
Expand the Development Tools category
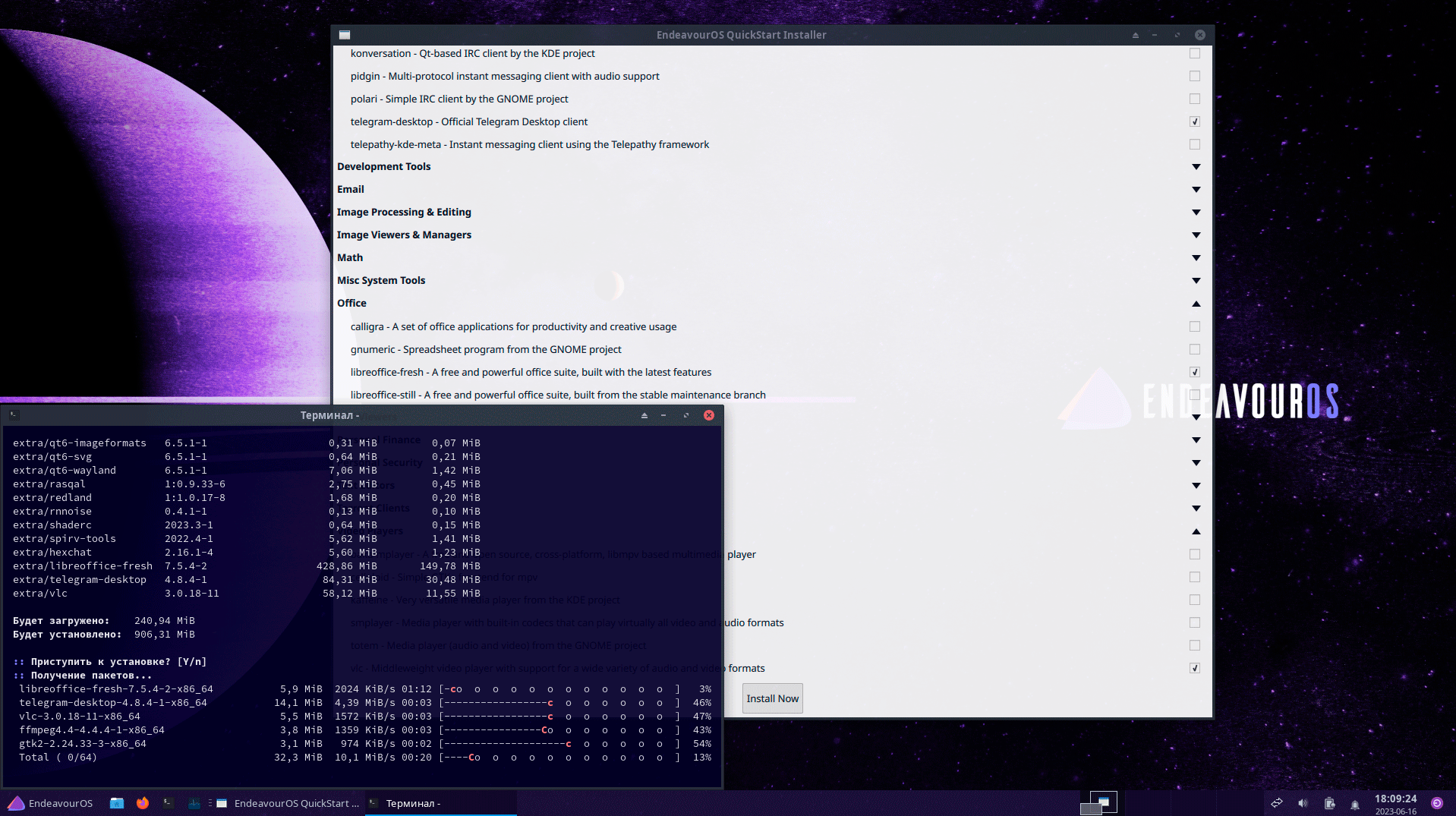coord(1196,167)
